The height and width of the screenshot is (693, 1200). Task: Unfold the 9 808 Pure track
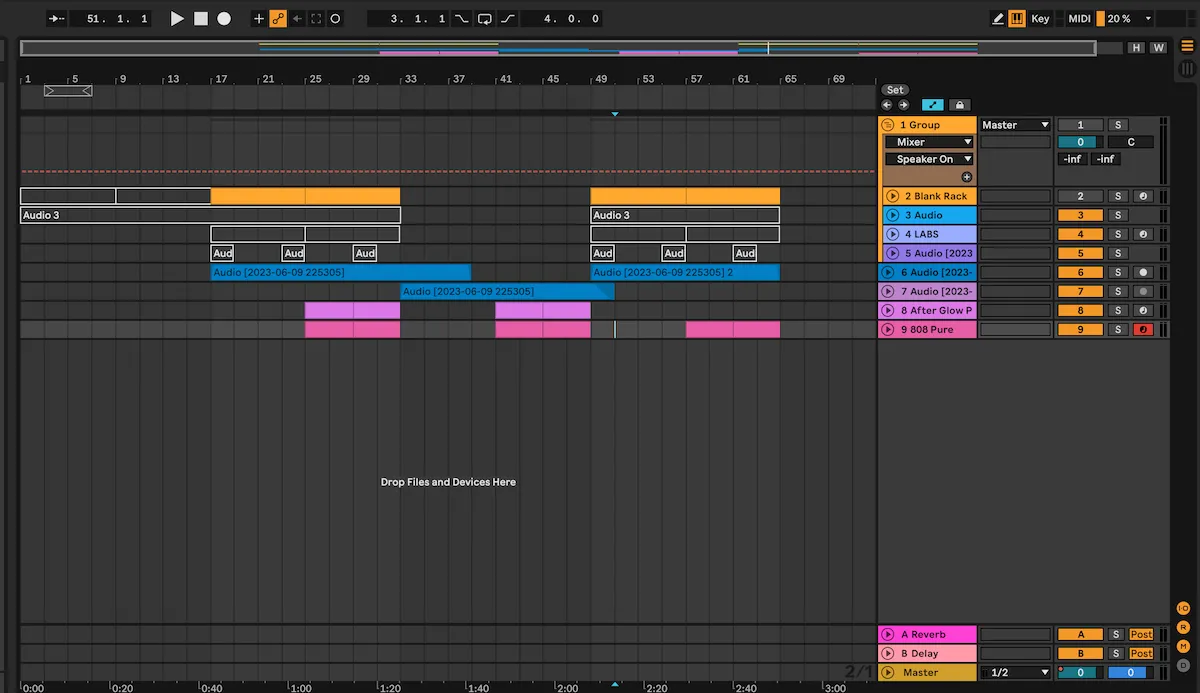coord(887,329)
